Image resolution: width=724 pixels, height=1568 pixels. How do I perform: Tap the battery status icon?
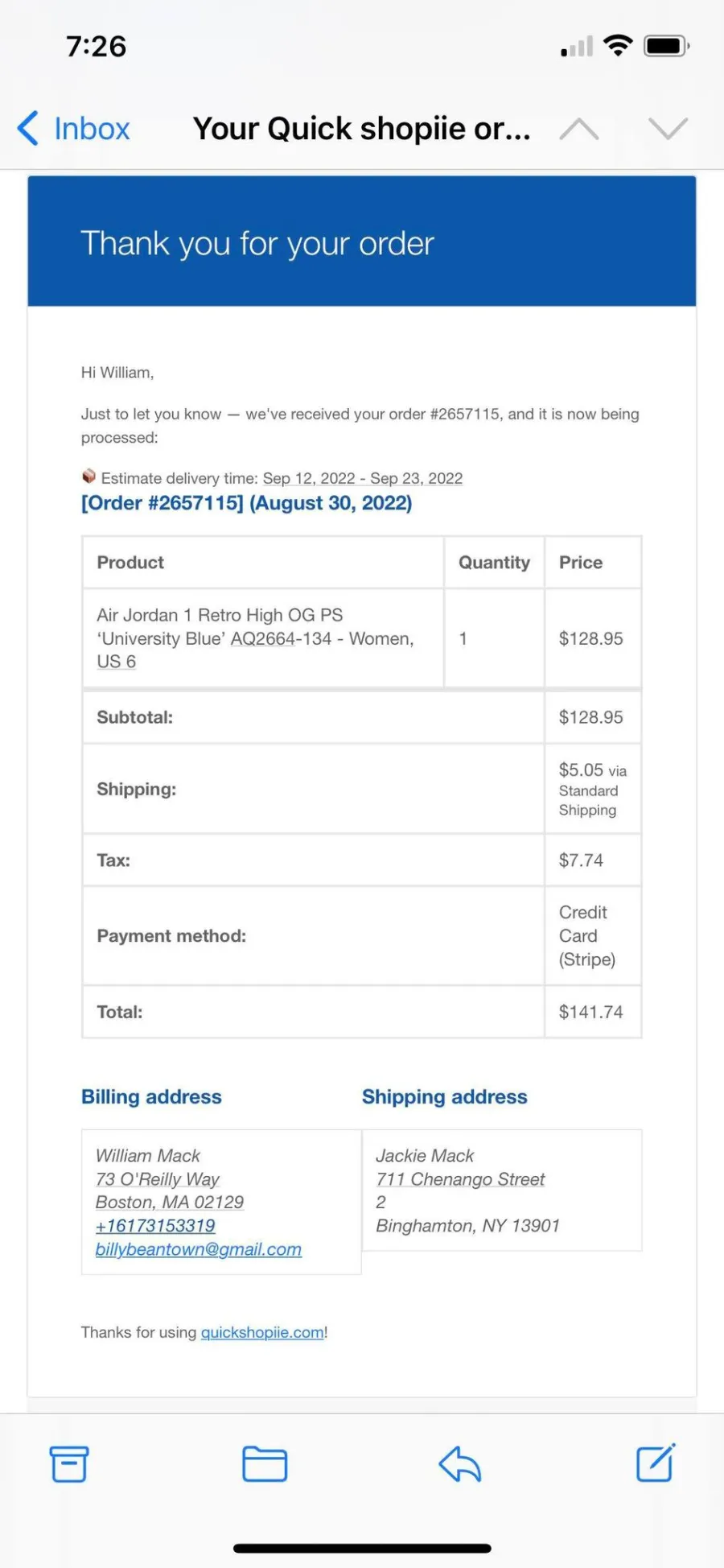667,46
